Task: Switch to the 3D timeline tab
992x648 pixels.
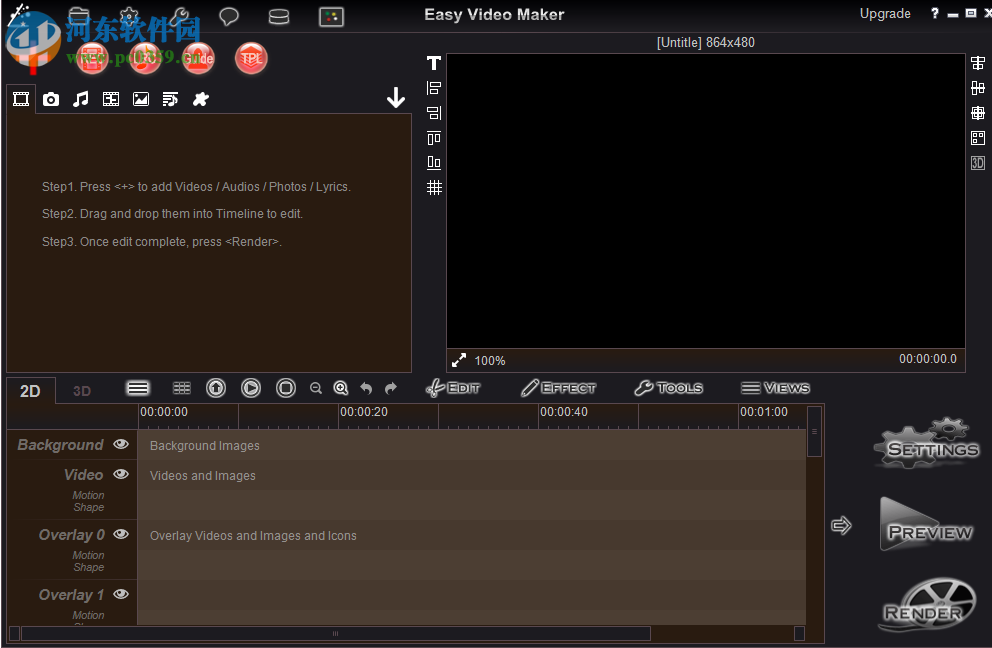Action: pos(81,390)
